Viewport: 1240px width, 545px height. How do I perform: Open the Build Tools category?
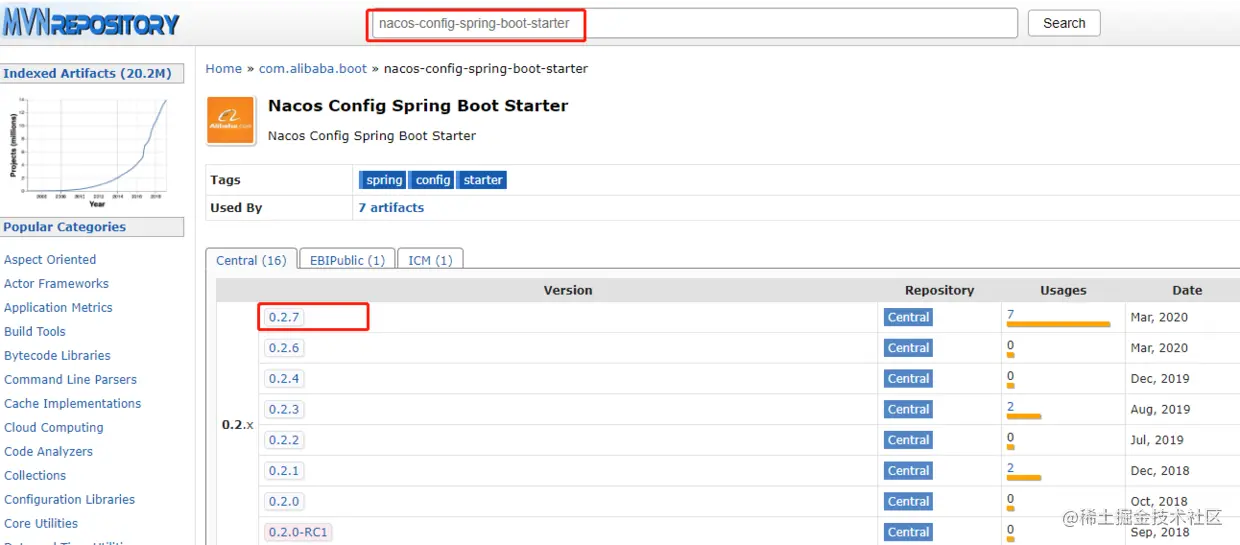click(35, 331)
